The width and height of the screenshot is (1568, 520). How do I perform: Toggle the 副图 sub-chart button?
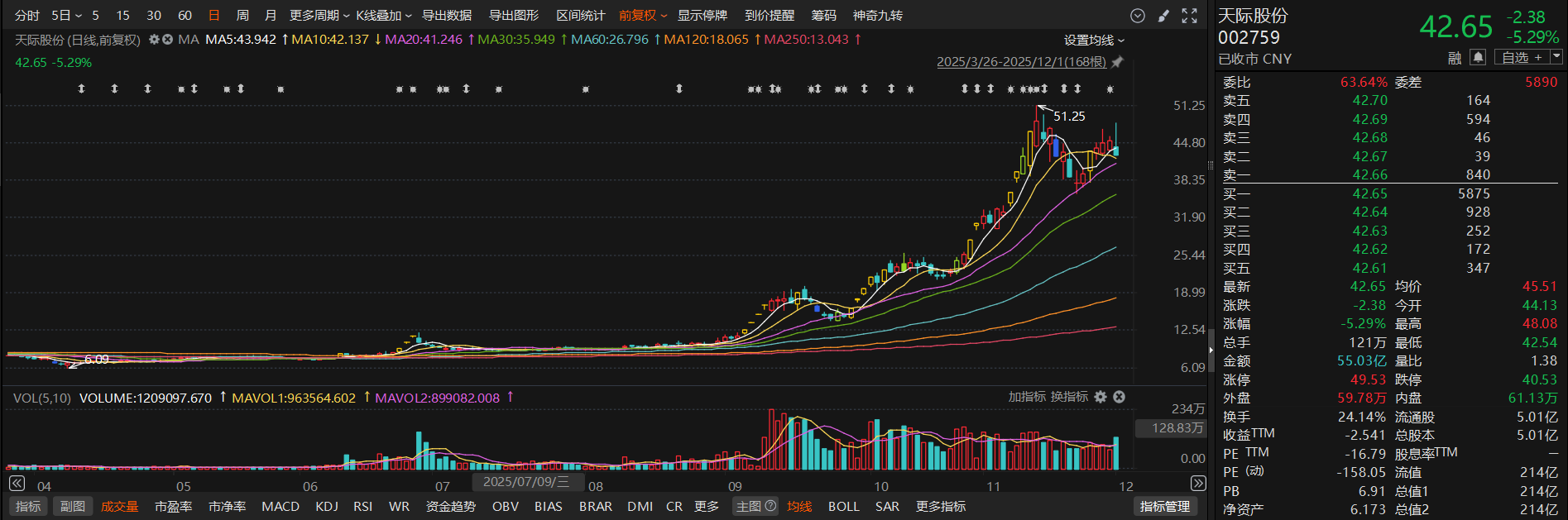(x=73, y=506)
